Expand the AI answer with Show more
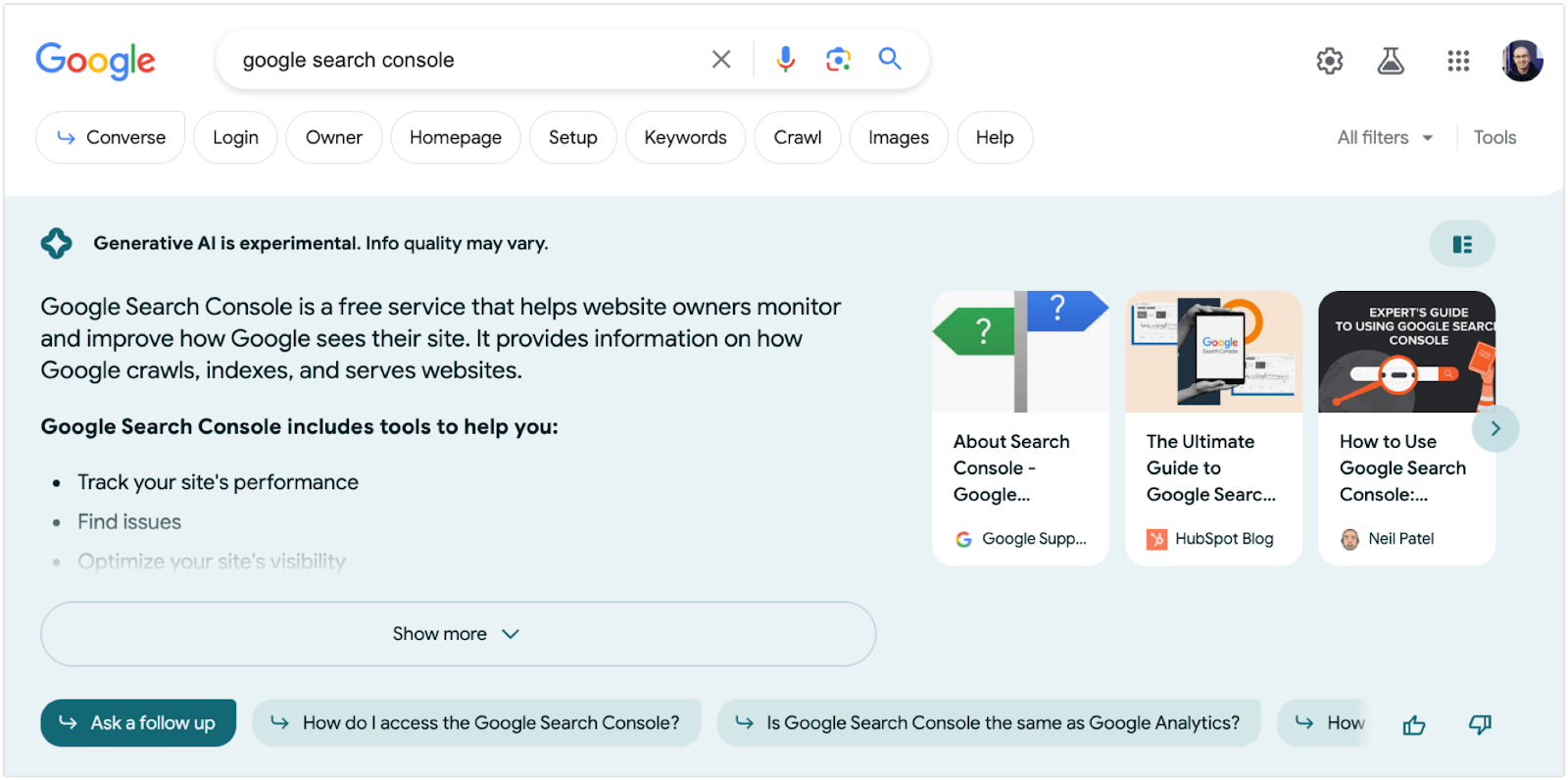This screenshot has height=780, width=1568. tap(458, 634)
